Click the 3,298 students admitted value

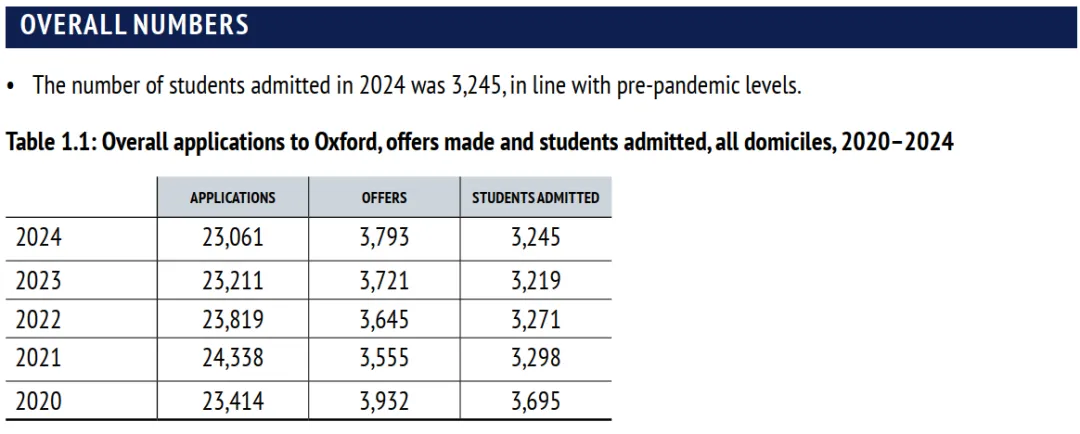(x=535, y=360)
